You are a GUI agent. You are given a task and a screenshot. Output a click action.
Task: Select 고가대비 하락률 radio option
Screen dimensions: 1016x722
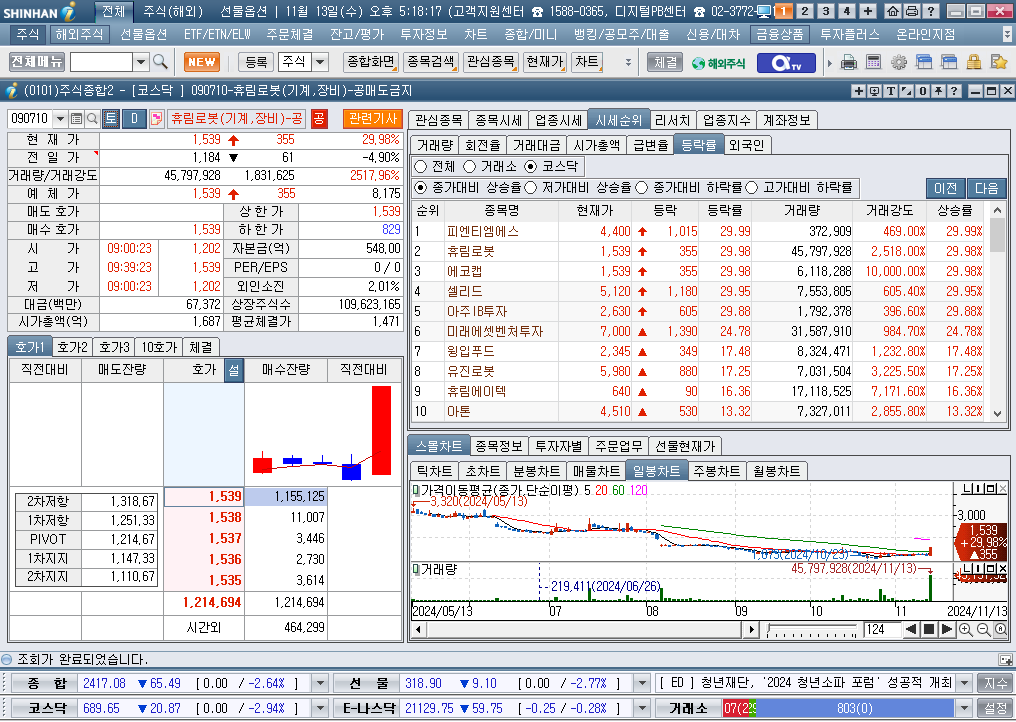(x=752, y=187)
